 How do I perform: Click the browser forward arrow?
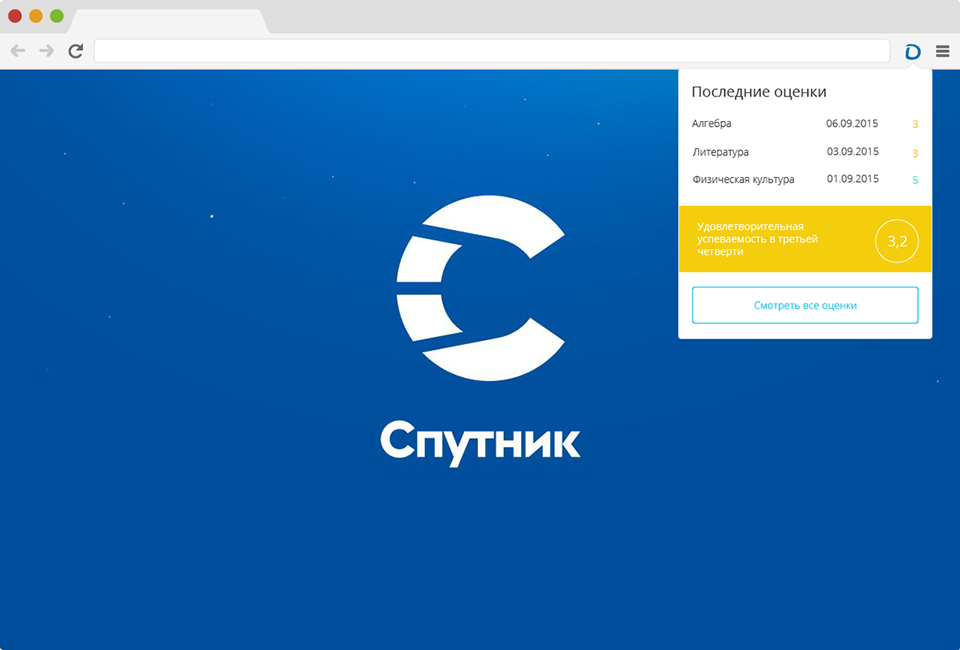(46, 51)
